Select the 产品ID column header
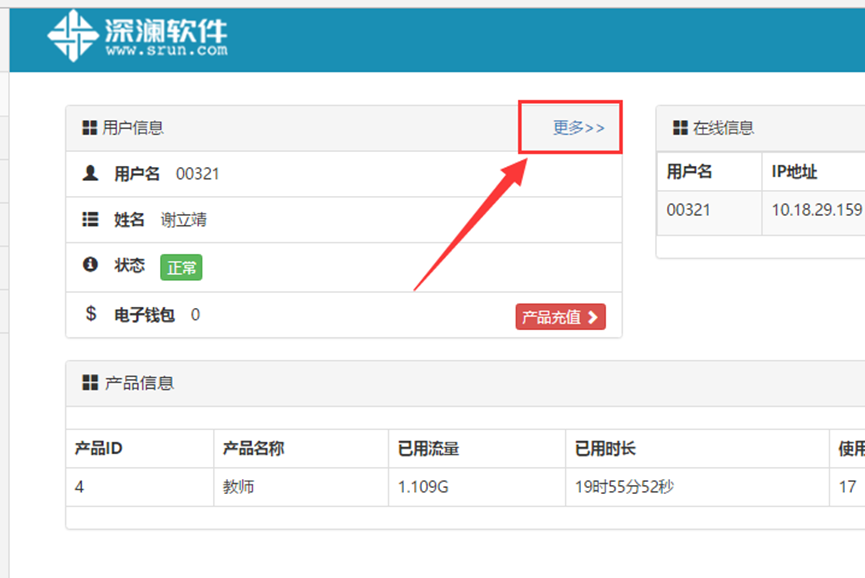 [99, 449]
